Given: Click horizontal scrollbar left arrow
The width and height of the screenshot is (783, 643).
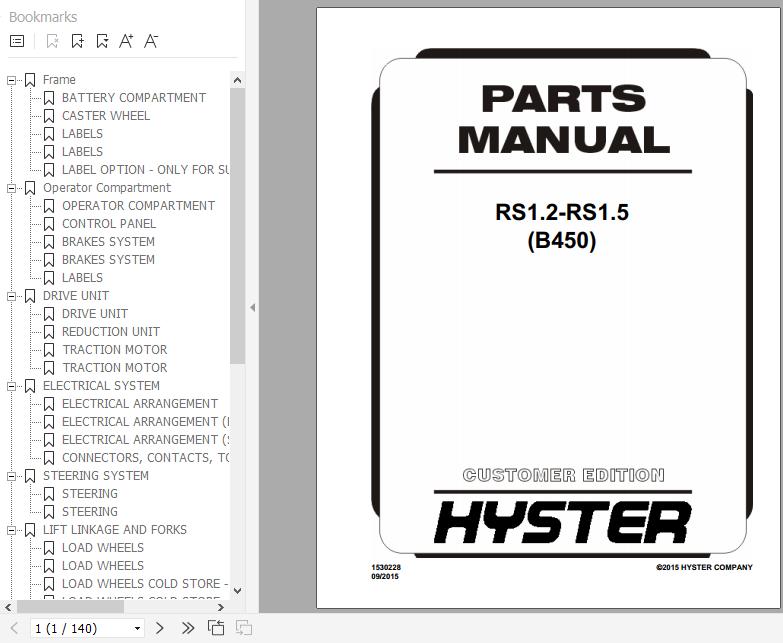Looking at the screenshot, I should click(8, 608).
